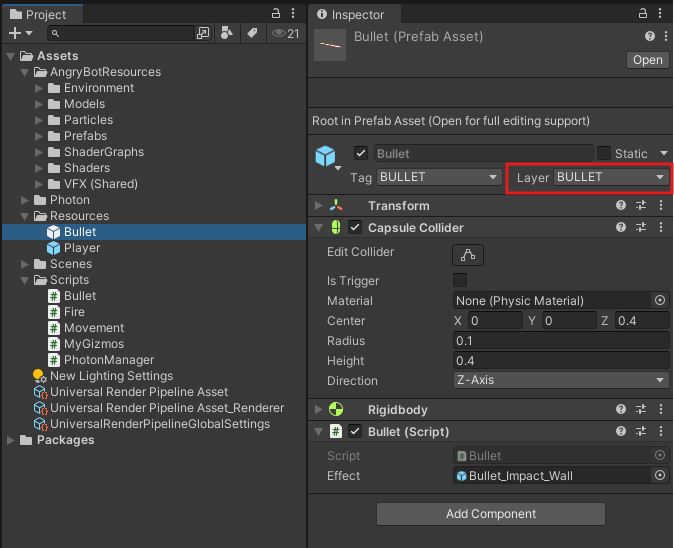This screenshot has width=674, height=548.
Task: Click the Search by Label tag icon
Action: [x=252, y=33]
